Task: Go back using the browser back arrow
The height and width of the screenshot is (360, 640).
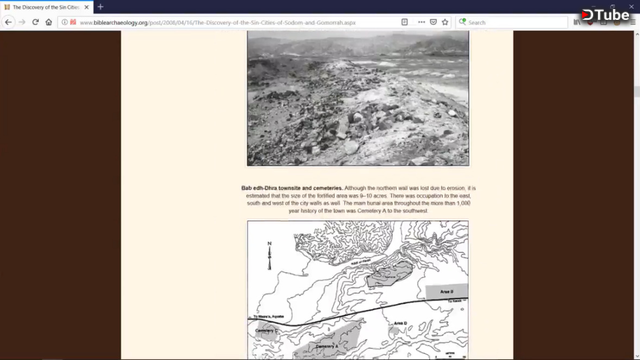Action: pyautogui.click(x=9, y=22)
